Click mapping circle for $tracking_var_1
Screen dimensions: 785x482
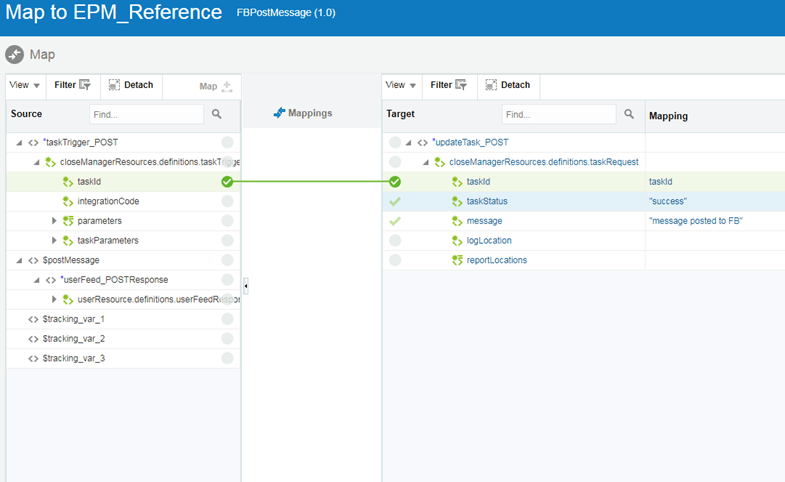pyautogui.click(x=227, y=319)
